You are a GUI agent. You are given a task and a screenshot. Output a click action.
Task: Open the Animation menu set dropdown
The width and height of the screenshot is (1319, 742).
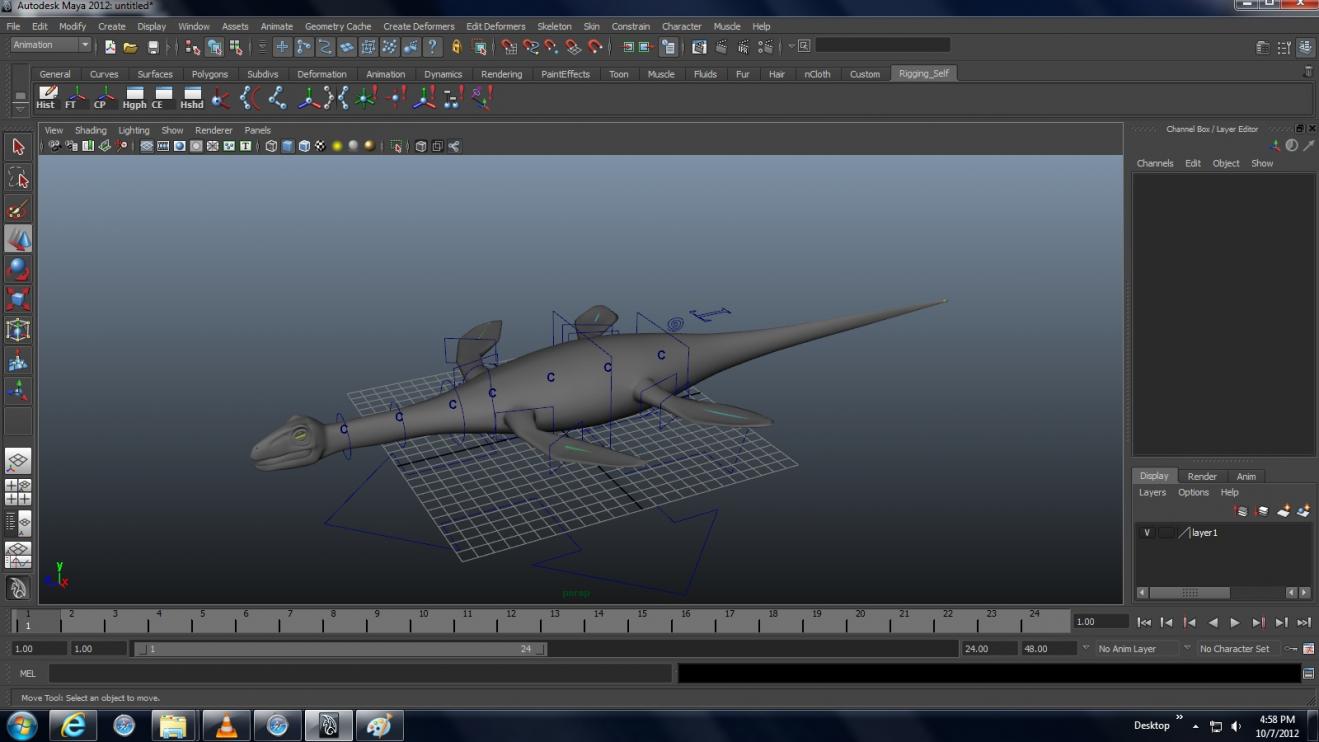(50, 45)
